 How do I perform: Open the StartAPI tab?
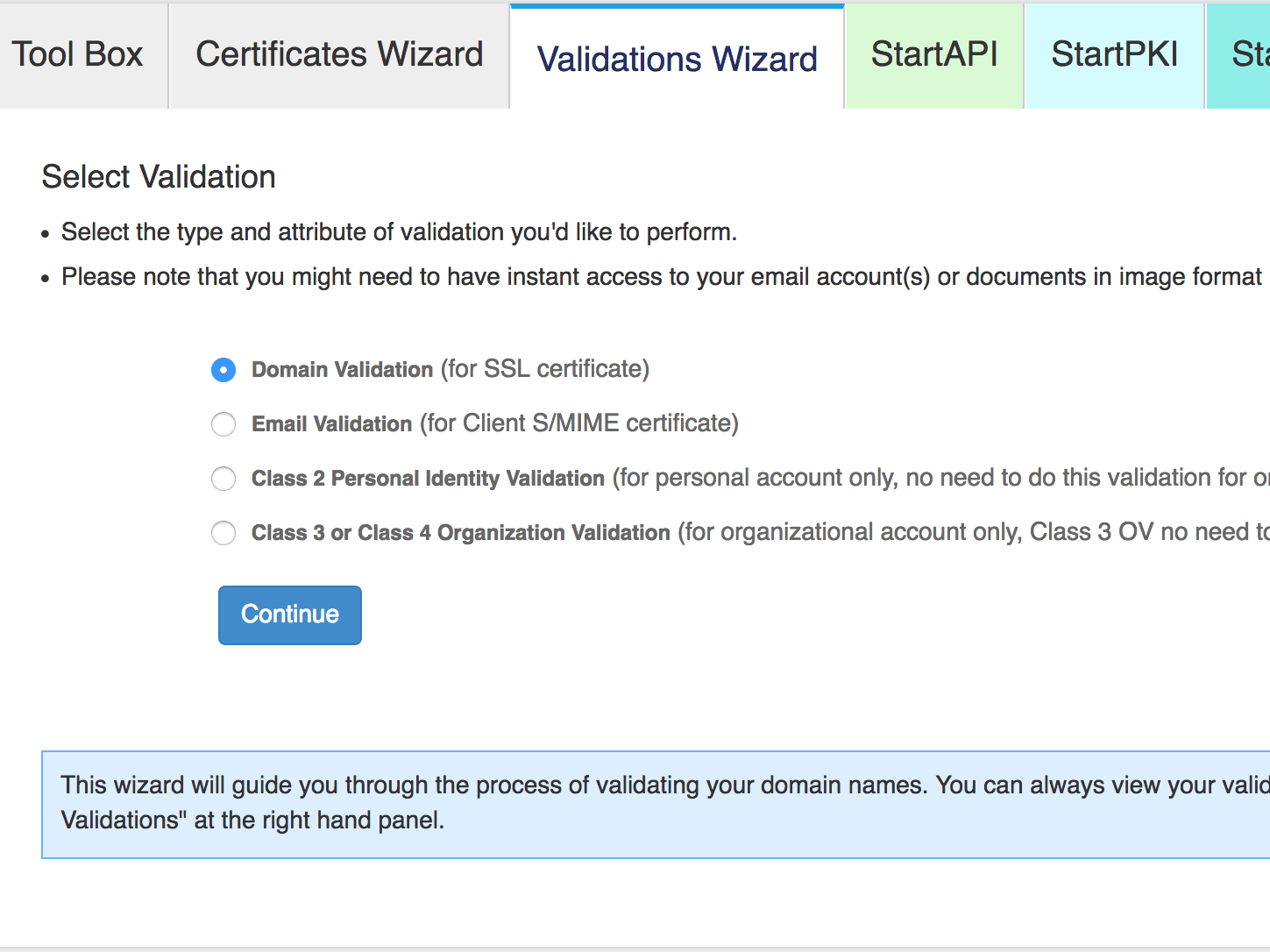(934, 55)
